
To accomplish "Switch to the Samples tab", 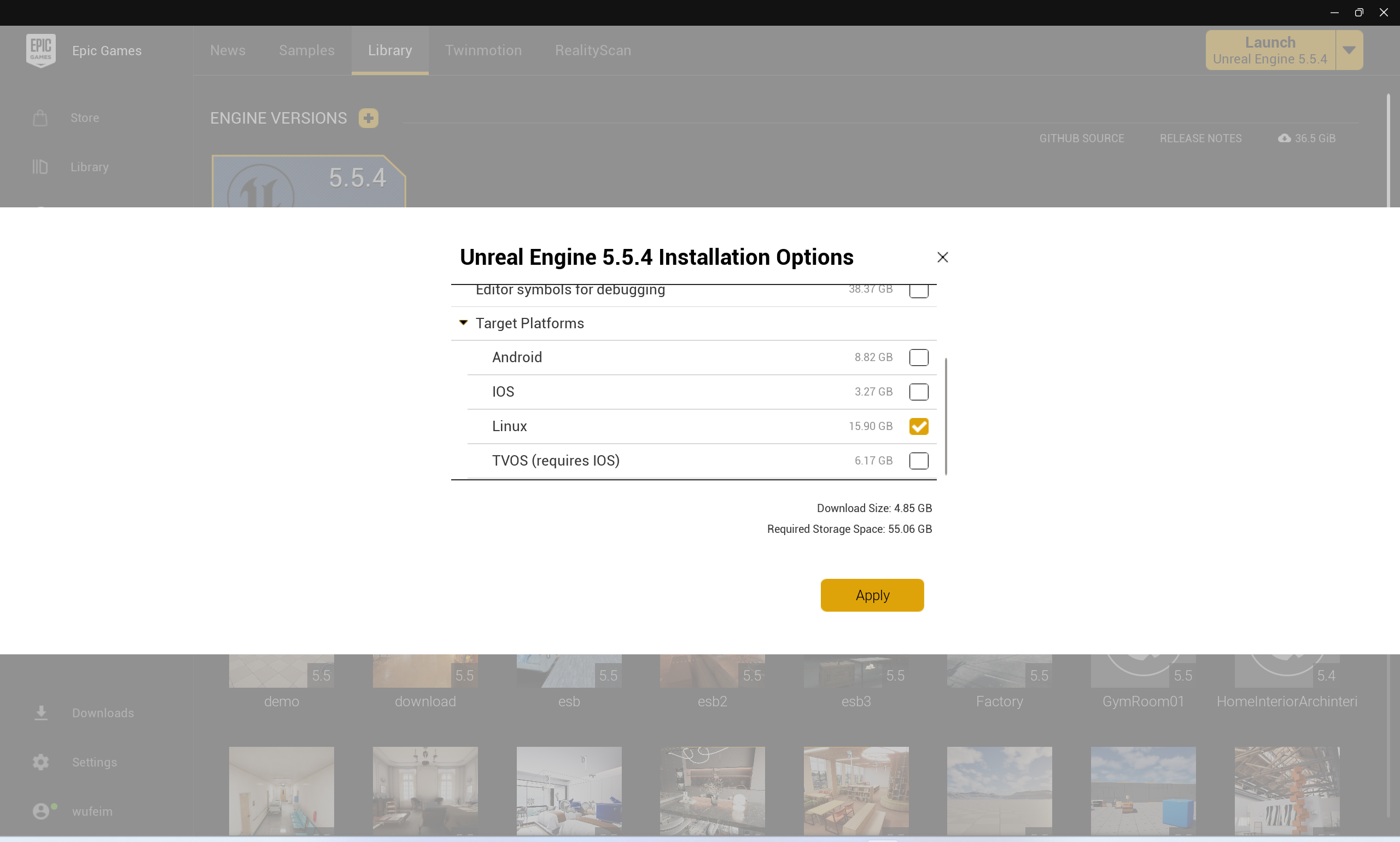I will [306, 50].
